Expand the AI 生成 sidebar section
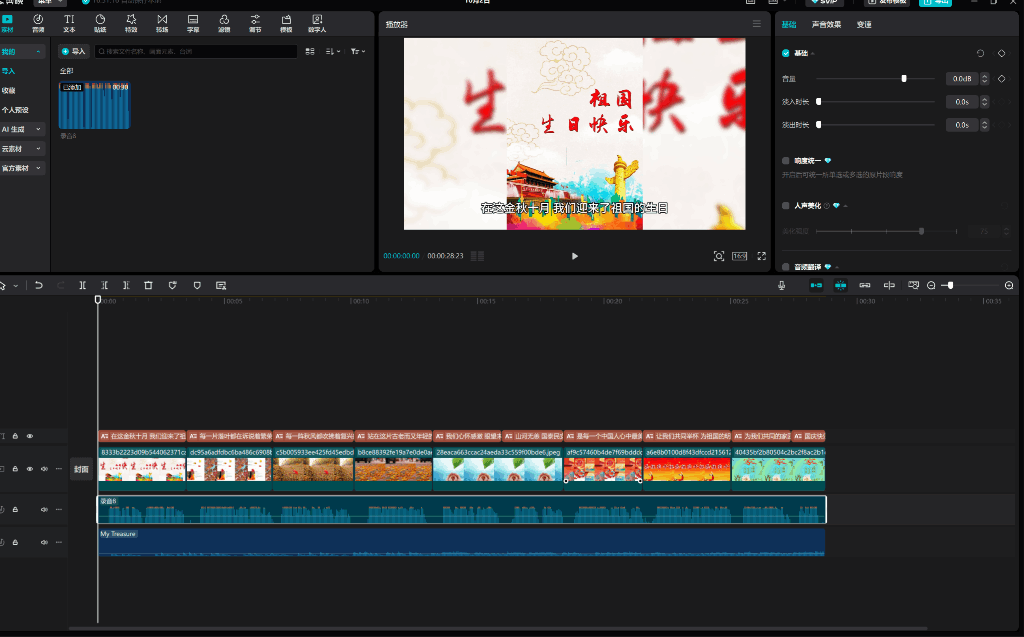1024x637 pixels. point(22,129)
